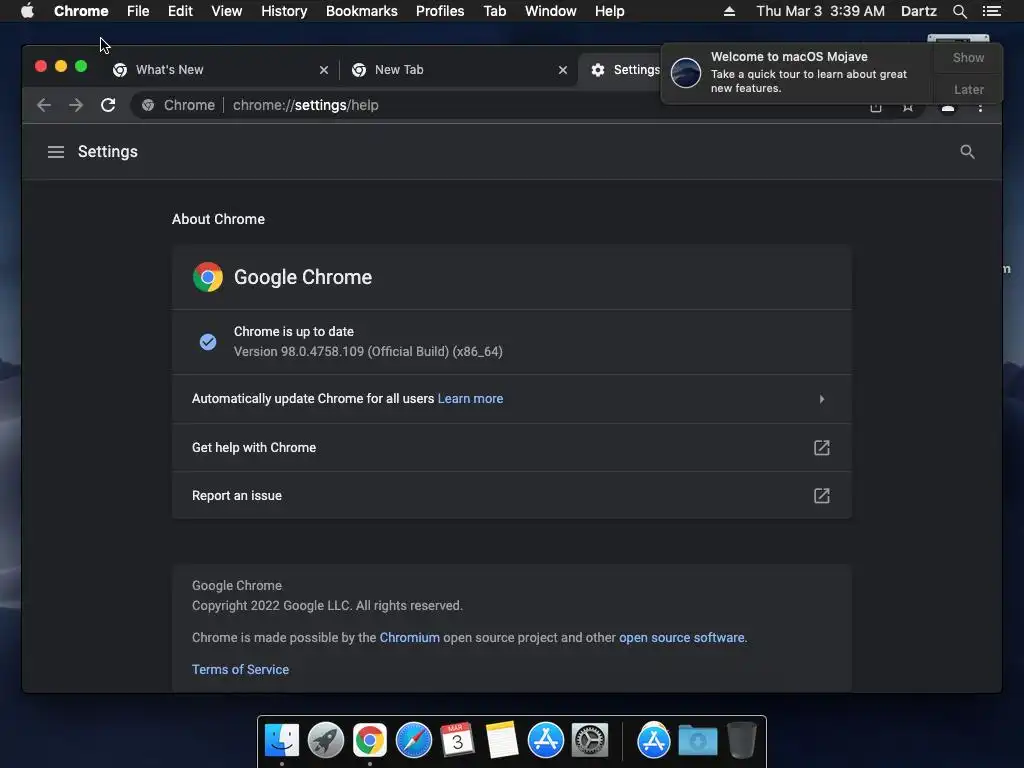
Task: Expand Automatically update Chrome arrow
Action: point(822,399)
